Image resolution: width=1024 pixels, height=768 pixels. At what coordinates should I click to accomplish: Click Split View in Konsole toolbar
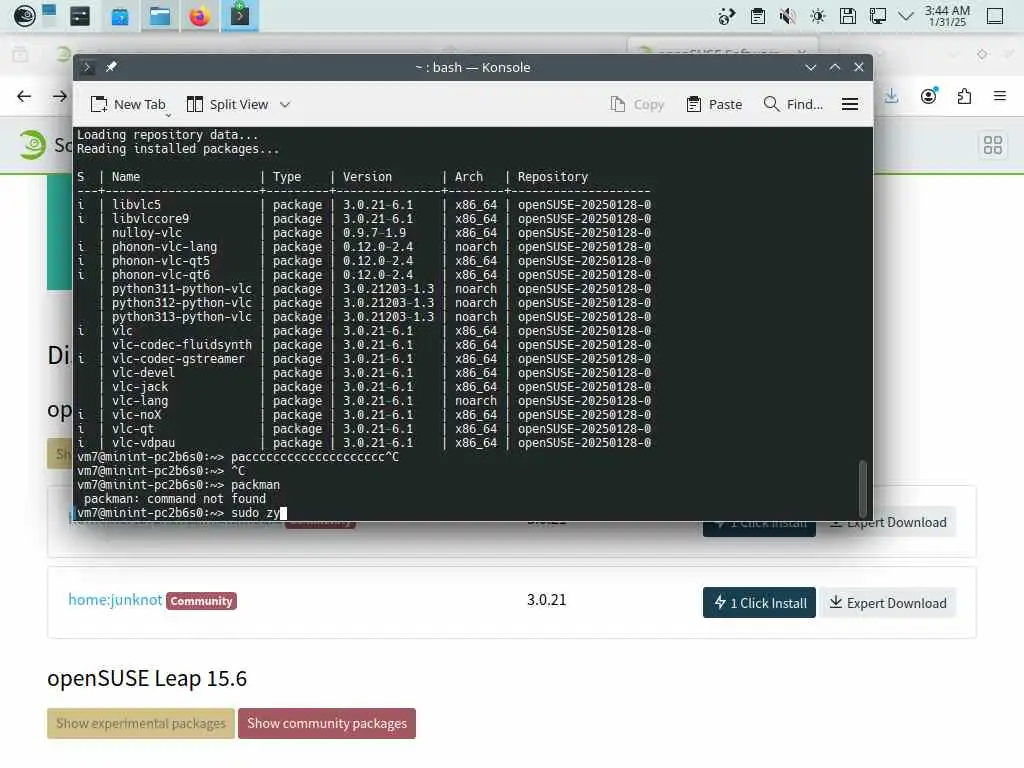(x=227, y=104)
